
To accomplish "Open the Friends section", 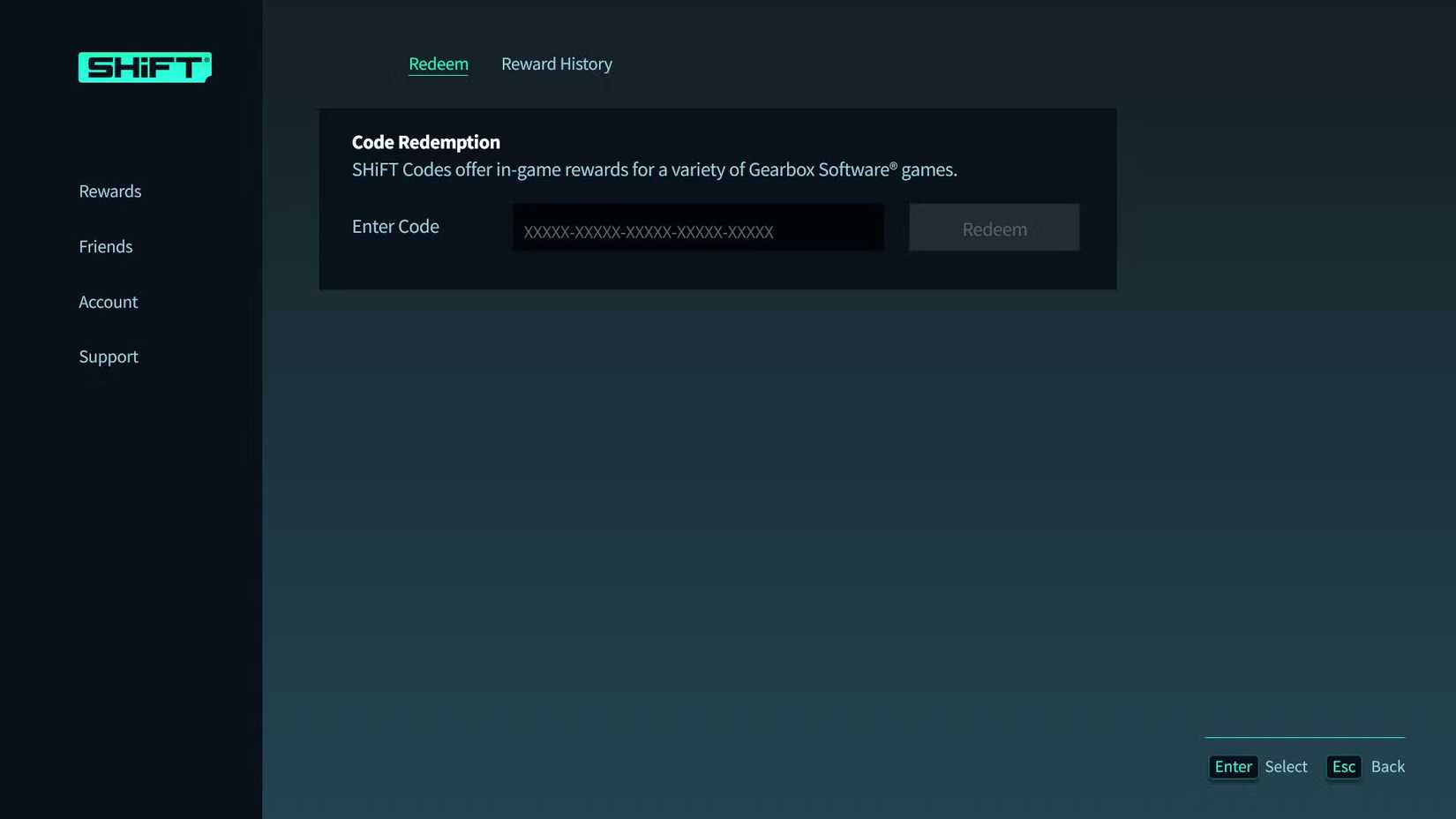I will tap(105, 246).
